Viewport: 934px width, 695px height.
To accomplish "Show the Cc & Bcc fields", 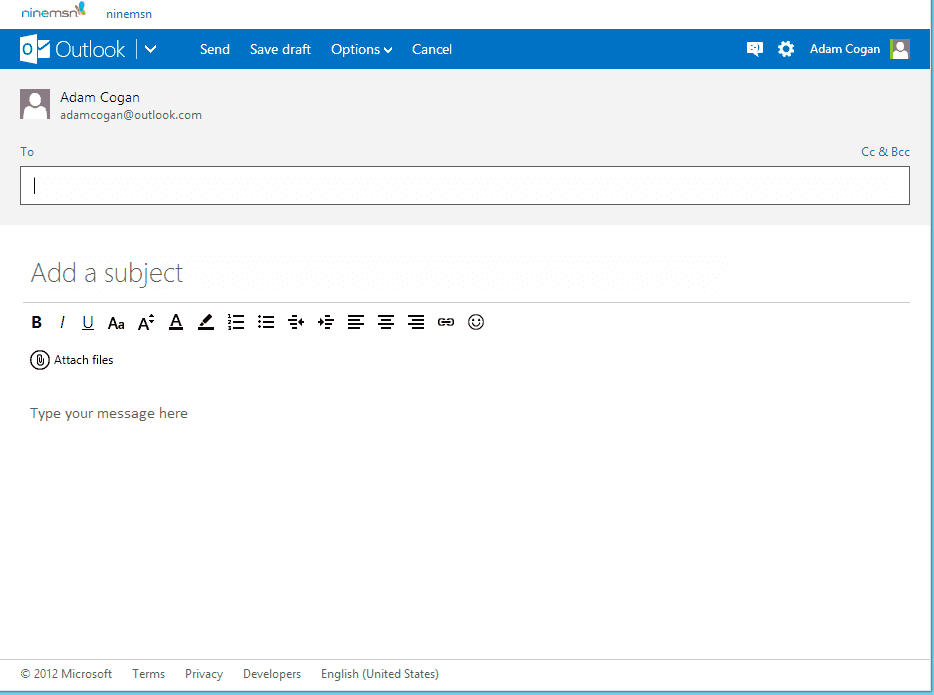I will (885, 152).
